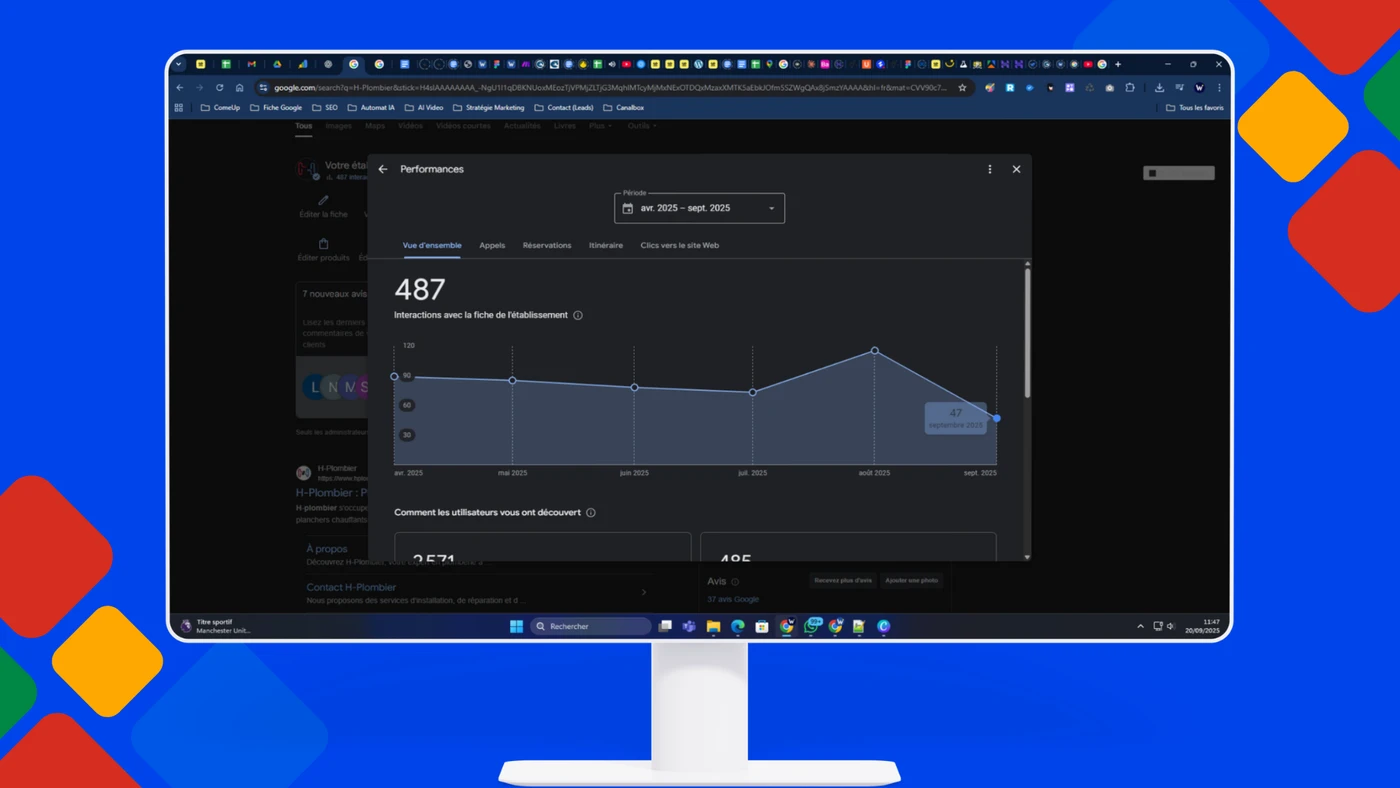This screenshot has width=1400, height=788.
Task: Open the Fiche Google bookmark folder
Action: point(276,108)
